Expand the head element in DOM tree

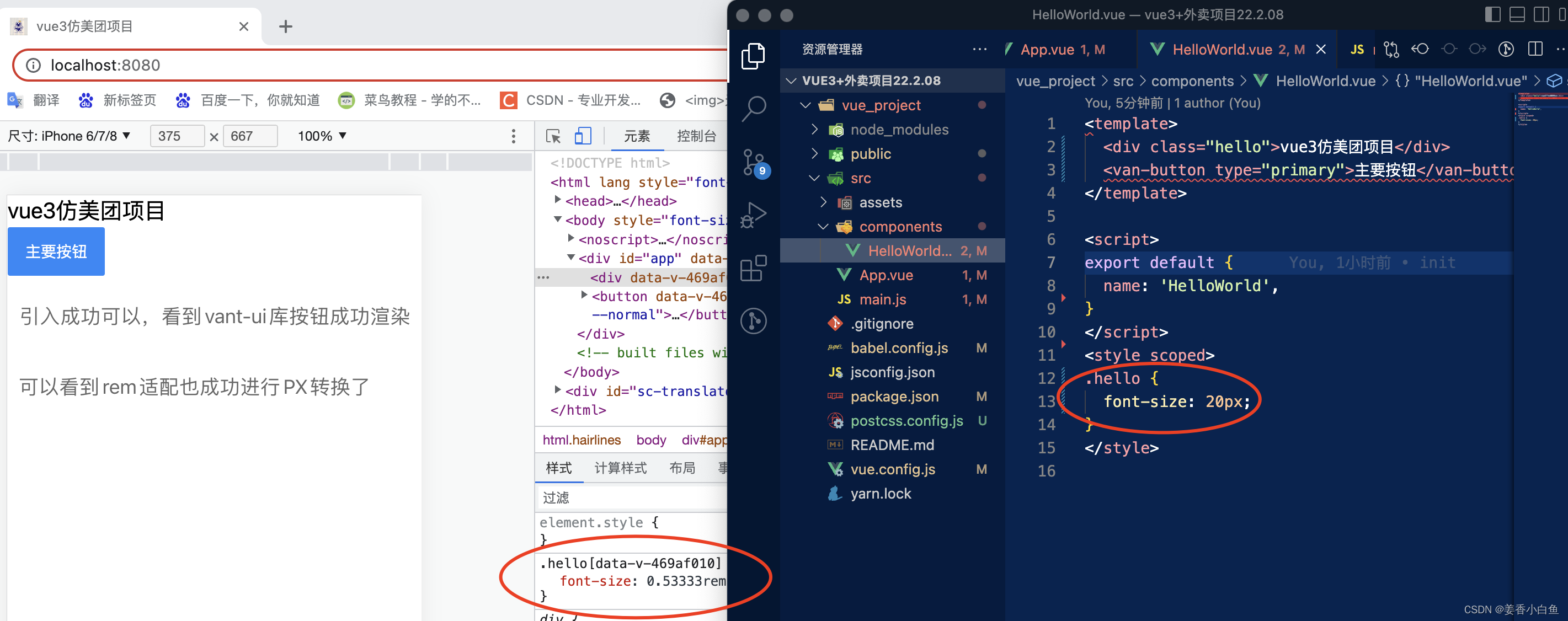click(x=558, y=200)
